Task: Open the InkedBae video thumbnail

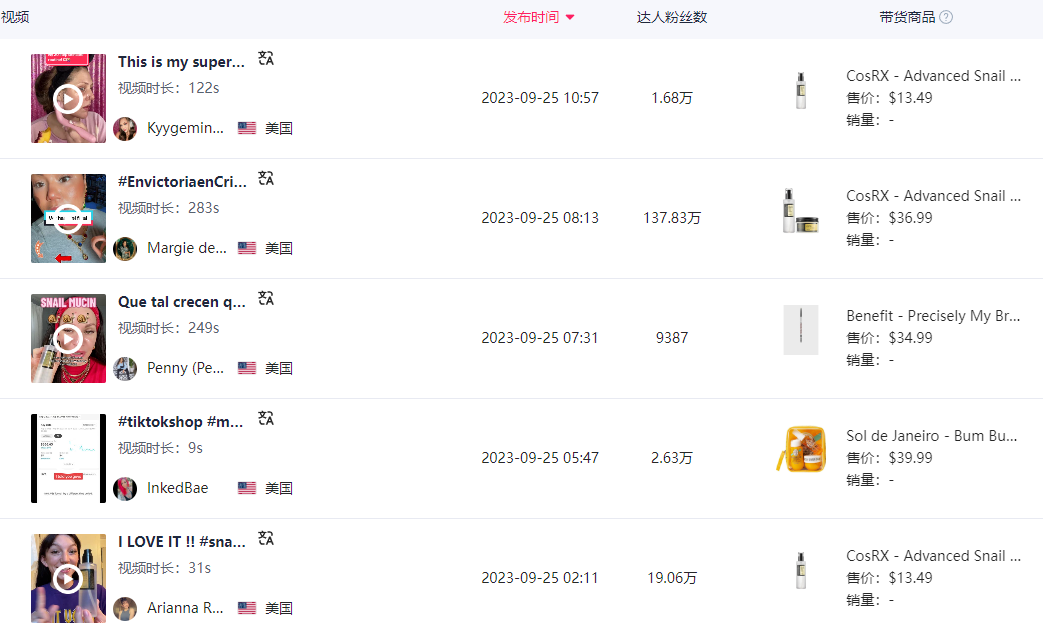Action: coord(68,458)
